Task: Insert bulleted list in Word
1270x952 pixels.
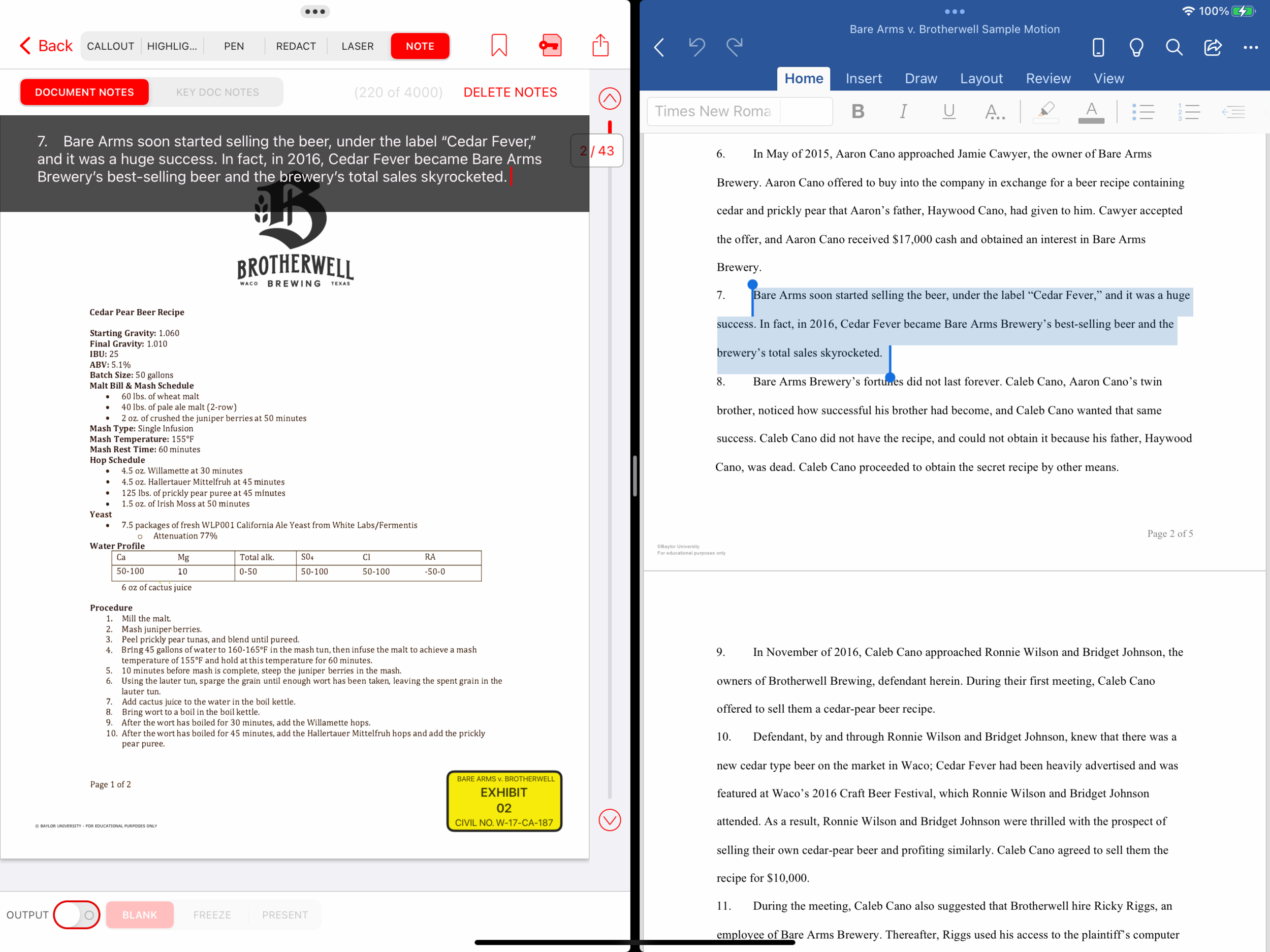Action: click(x=1142, y=111)
